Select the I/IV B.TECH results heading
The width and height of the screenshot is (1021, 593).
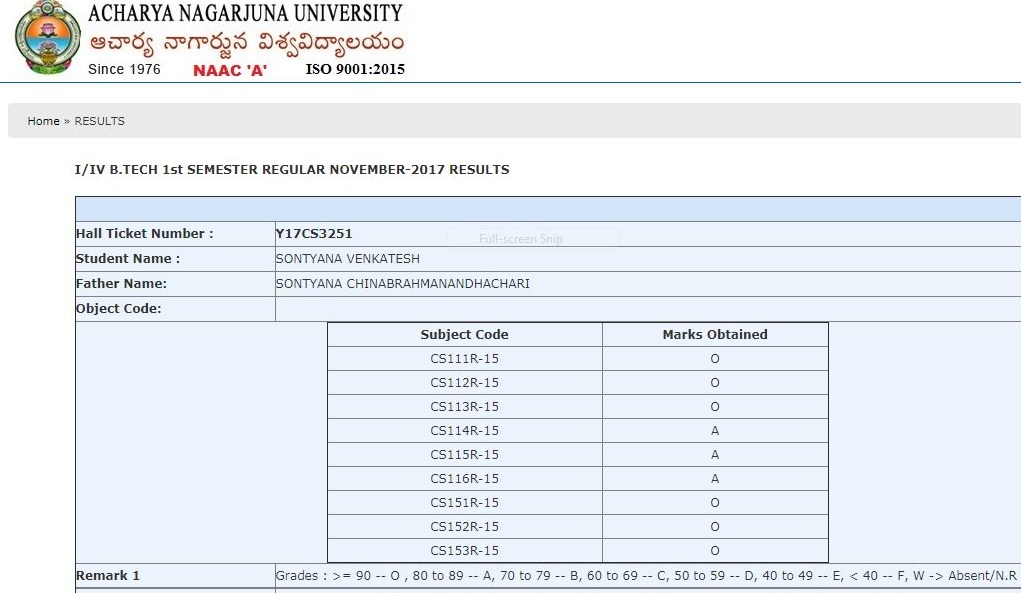pos(292,170)
